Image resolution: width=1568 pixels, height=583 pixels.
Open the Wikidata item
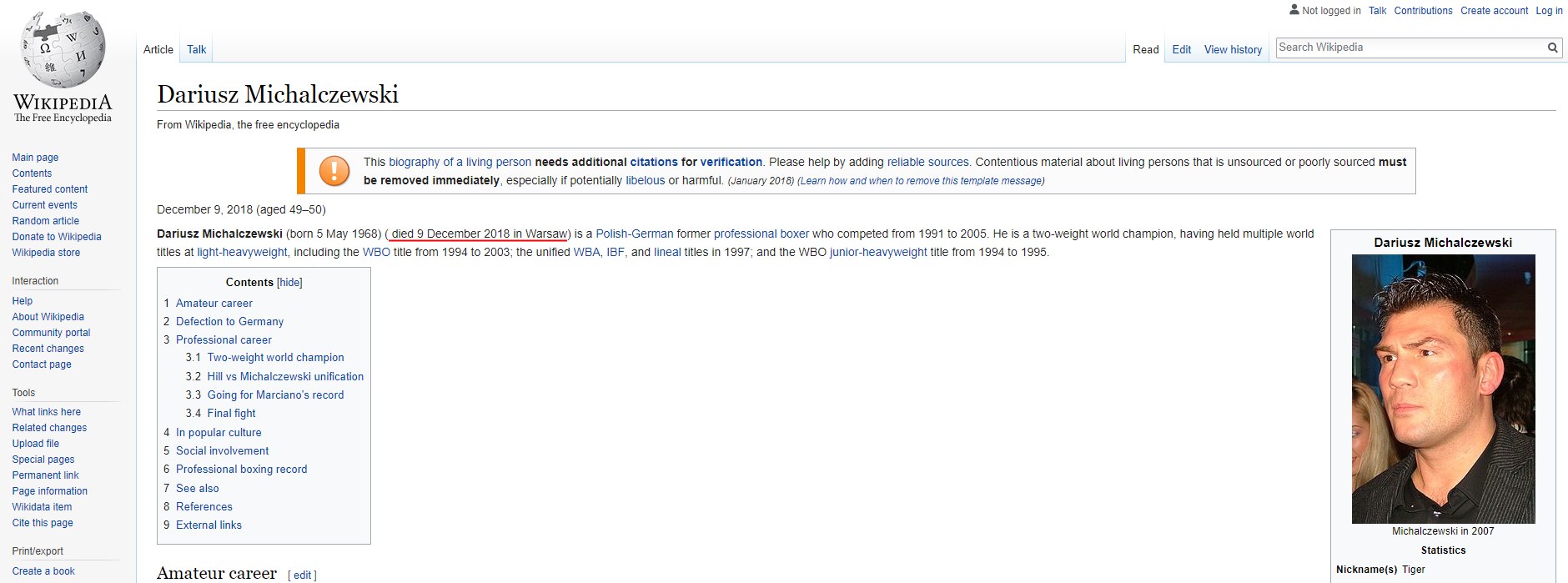(42, 507)
